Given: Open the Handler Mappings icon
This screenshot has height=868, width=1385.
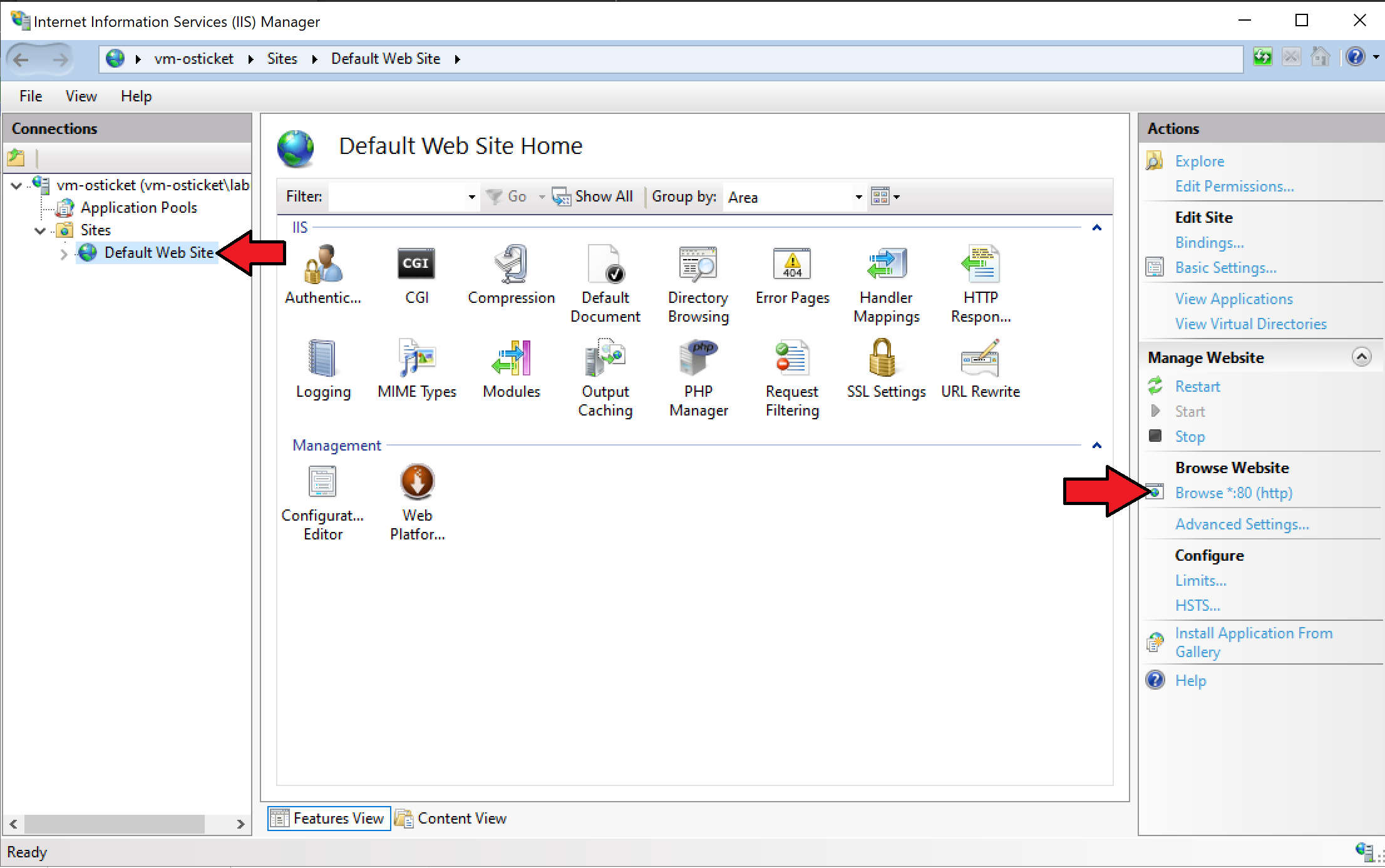Looking at the screenshot, I should tap(886, 264).
